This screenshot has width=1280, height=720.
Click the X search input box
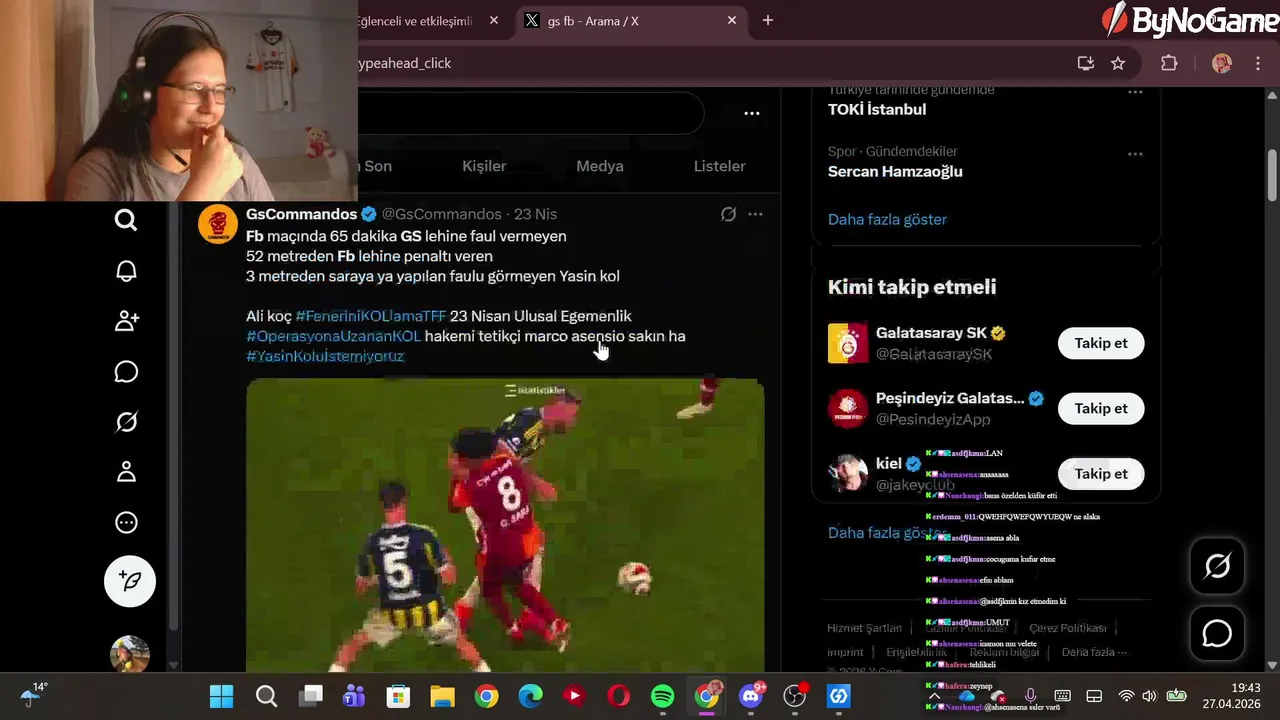pos(530,114)
